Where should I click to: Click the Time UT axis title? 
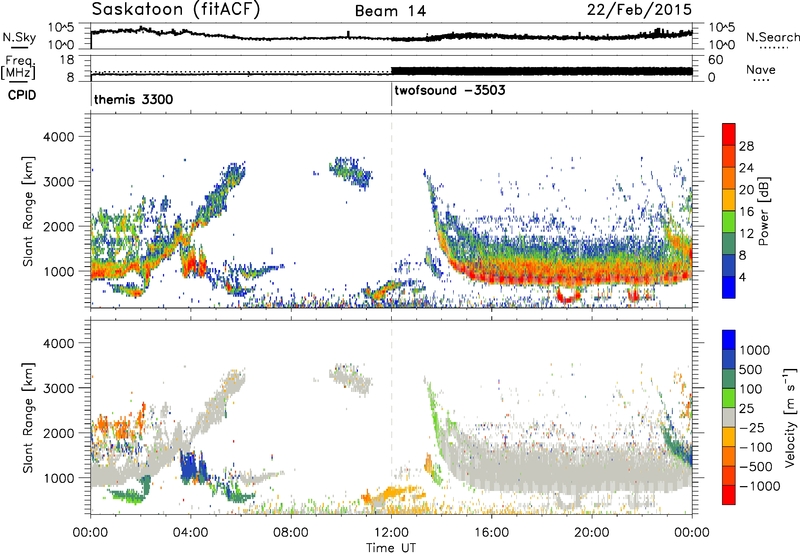pos(391,548)
